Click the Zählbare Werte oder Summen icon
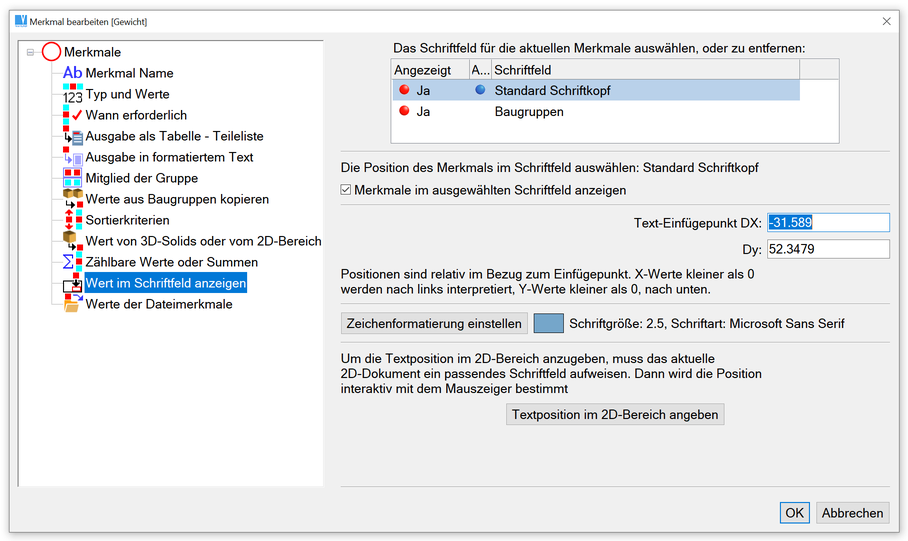Screen dimensions: 908x541 pyautogui.click(x=72, y=262)
